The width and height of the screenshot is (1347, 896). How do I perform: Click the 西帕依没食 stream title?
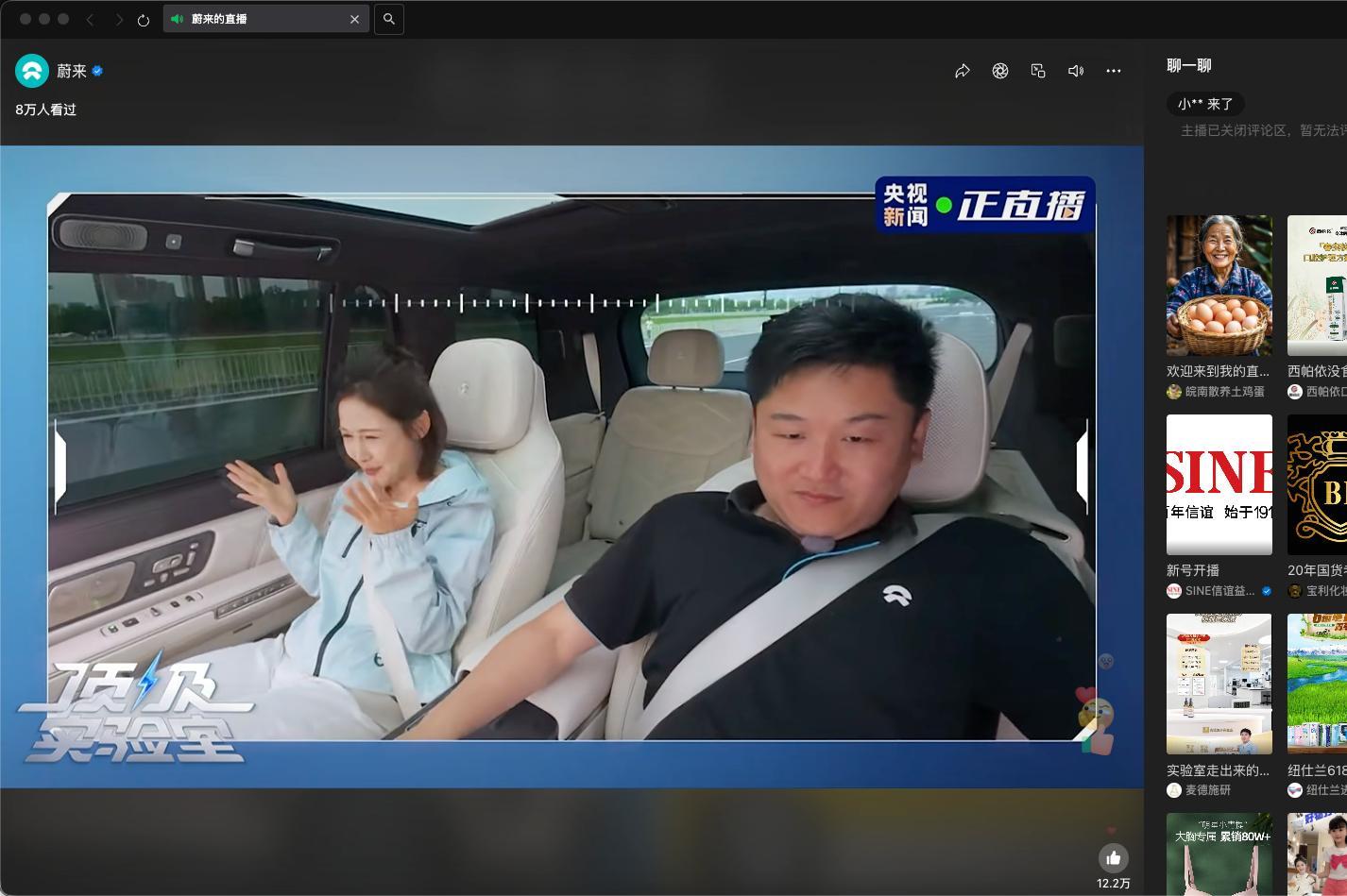1318,371
